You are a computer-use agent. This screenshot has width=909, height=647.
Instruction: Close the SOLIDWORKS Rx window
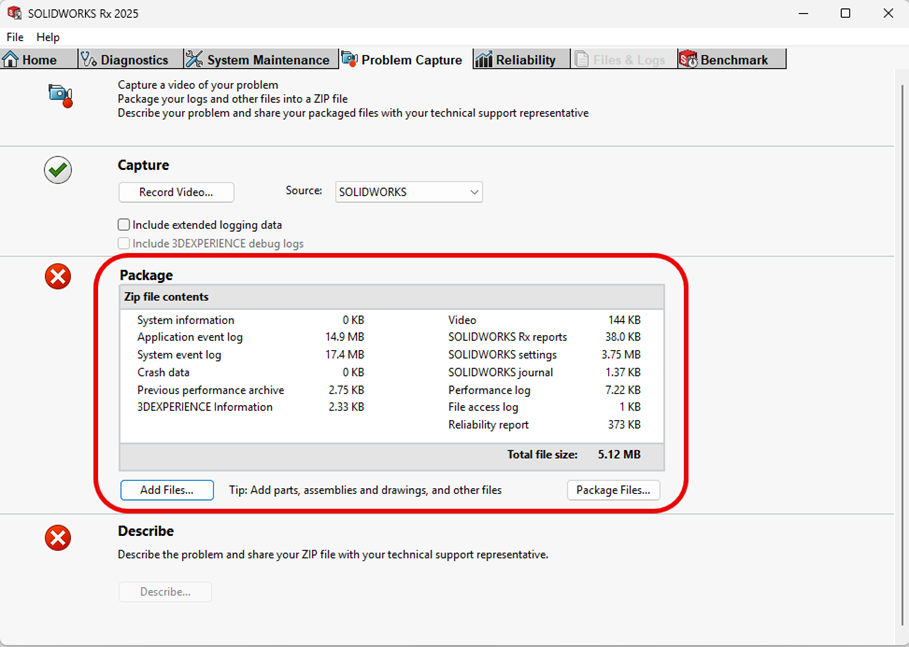[x=888, y=13]
